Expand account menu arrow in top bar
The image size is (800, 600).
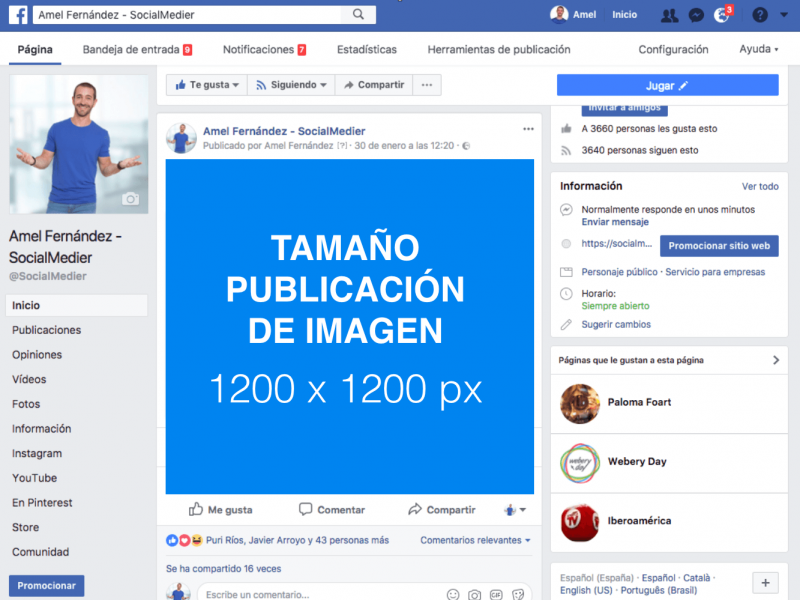784,15
